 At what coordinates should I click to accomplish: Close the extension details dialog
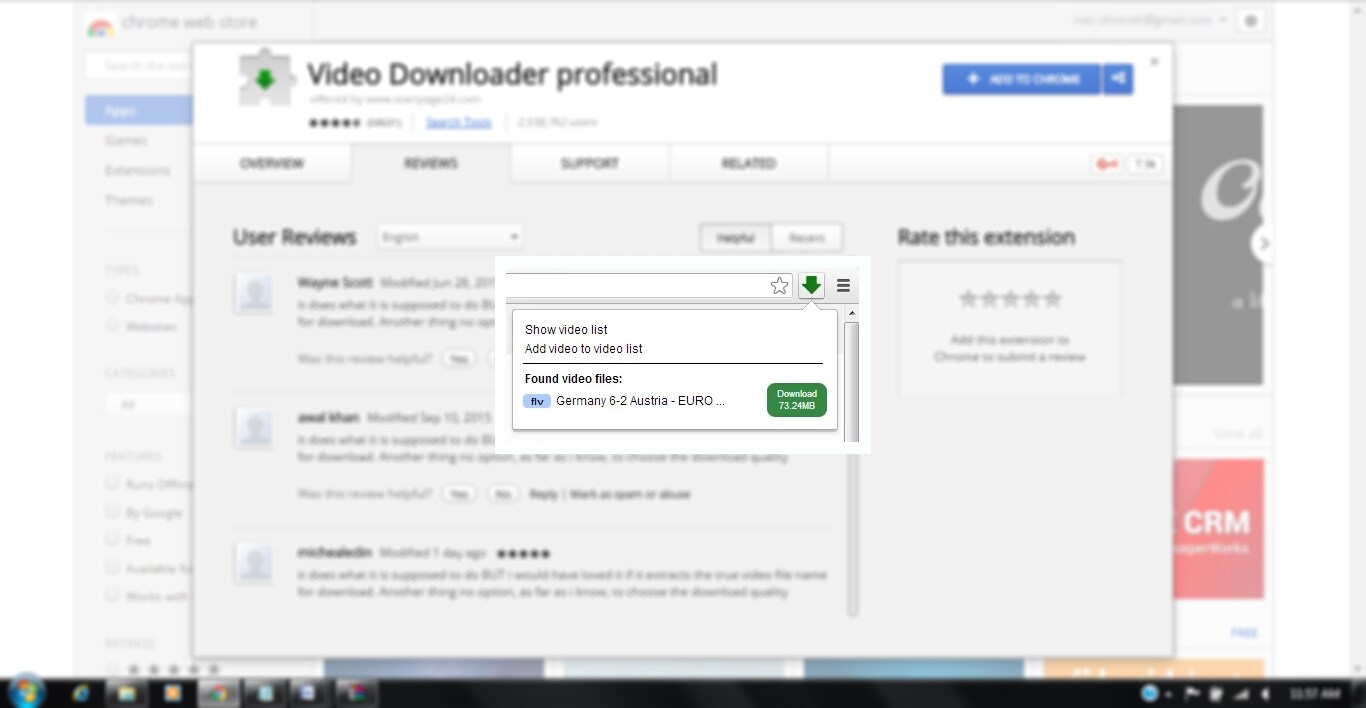click(1154, 62)
